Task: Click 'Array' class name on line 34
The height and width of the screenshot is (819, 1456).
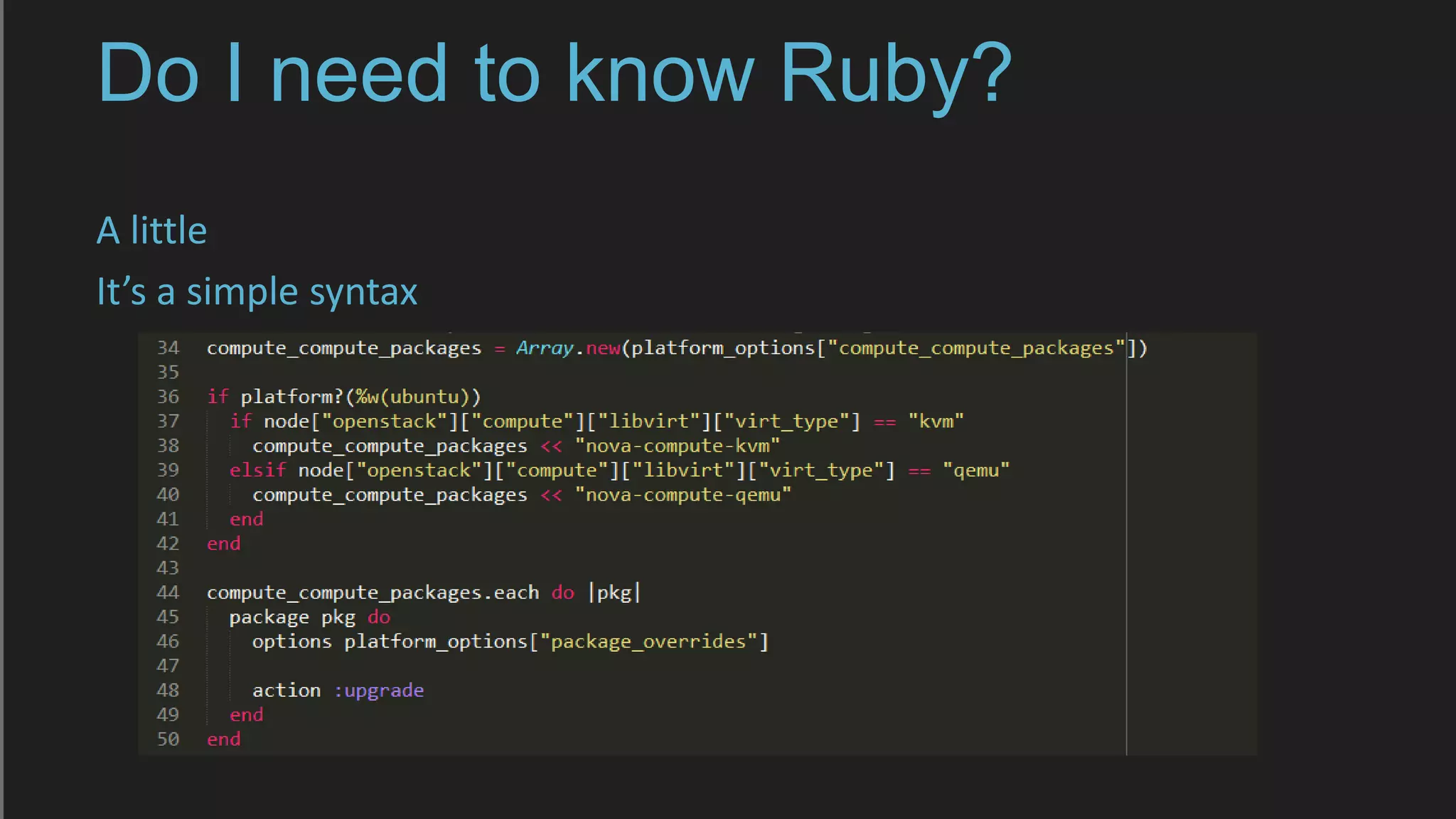Action: pyautogui.click(x=545, y=348)
